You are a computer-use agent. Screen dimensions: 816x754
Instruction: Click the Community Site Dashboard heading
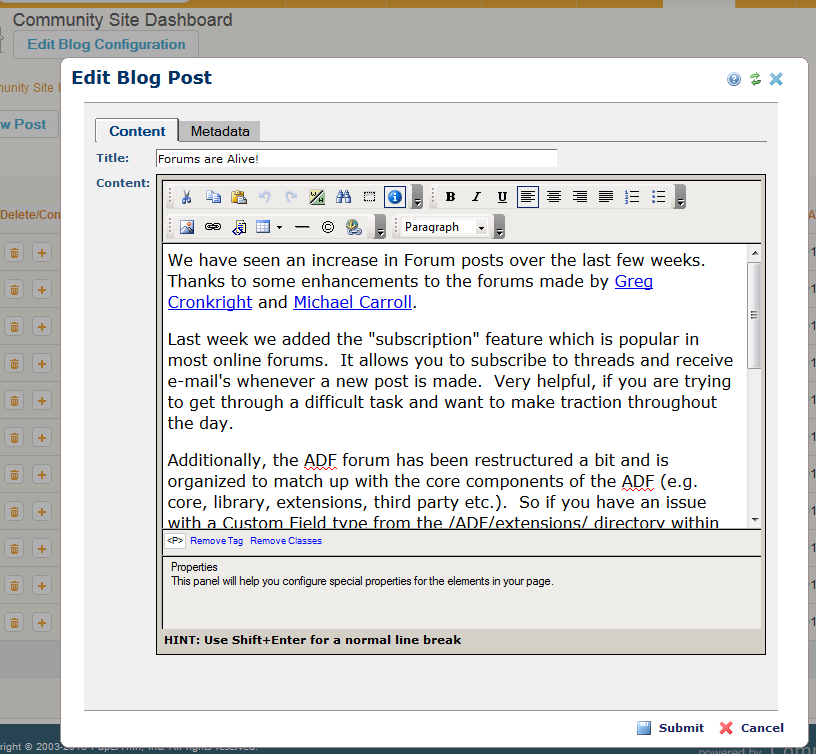pos(122,20)
